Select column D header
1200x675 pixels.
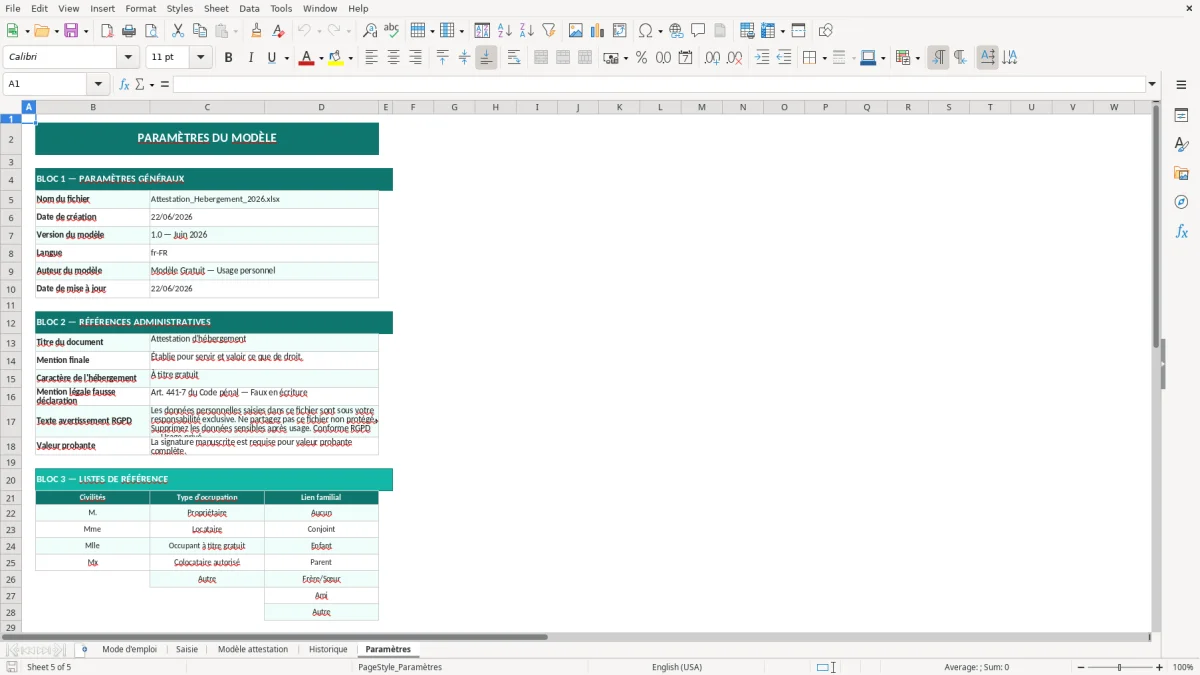point(321,107)
